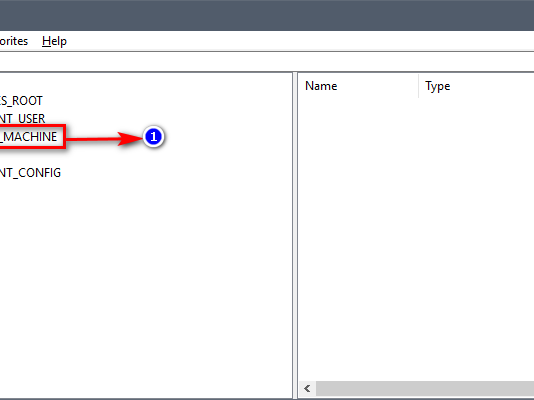Image resolution: width=534 pixels, height=400 pixels.
Task: Click the red arrow pointing to marker 1
Action: (x=104, y=138)
